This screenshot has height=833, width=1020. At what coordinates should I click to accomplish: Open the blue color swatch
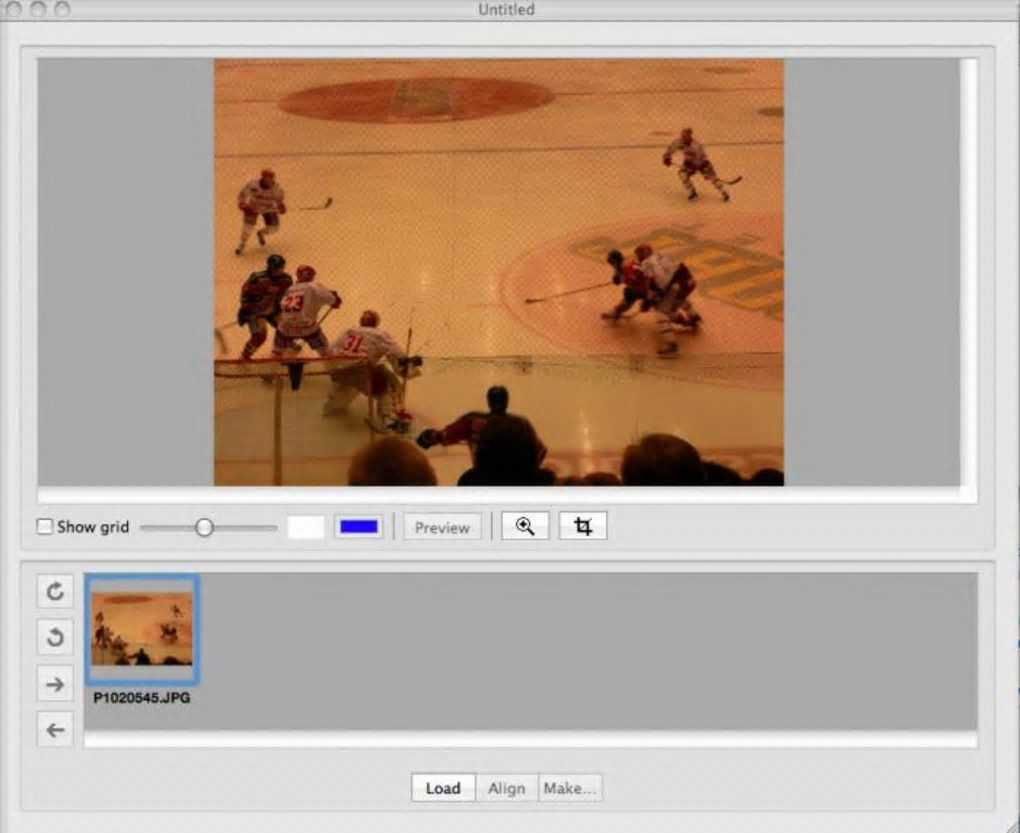[359, 527]
